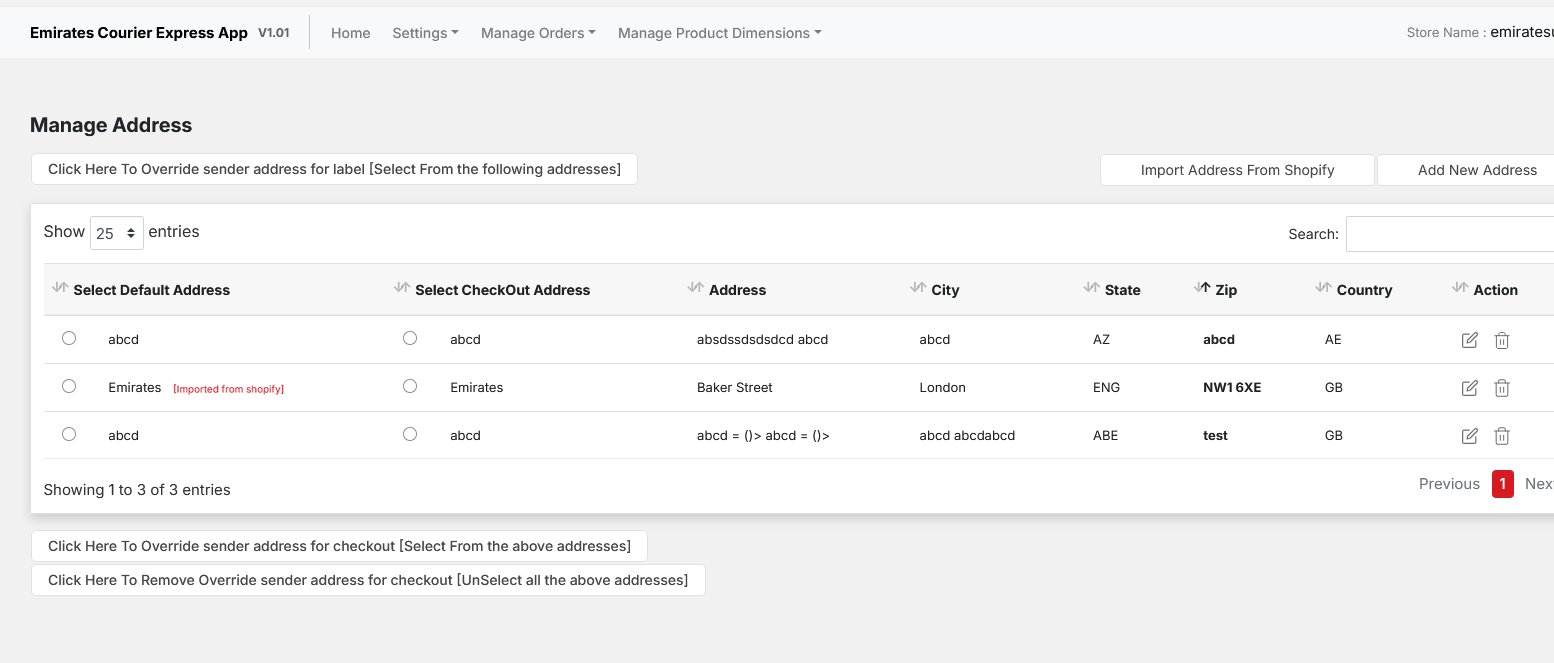Open the Manage Orders menu
The height and width of the screenshot is (663, 1554).
pyautogui.click(x=537, y=33)
